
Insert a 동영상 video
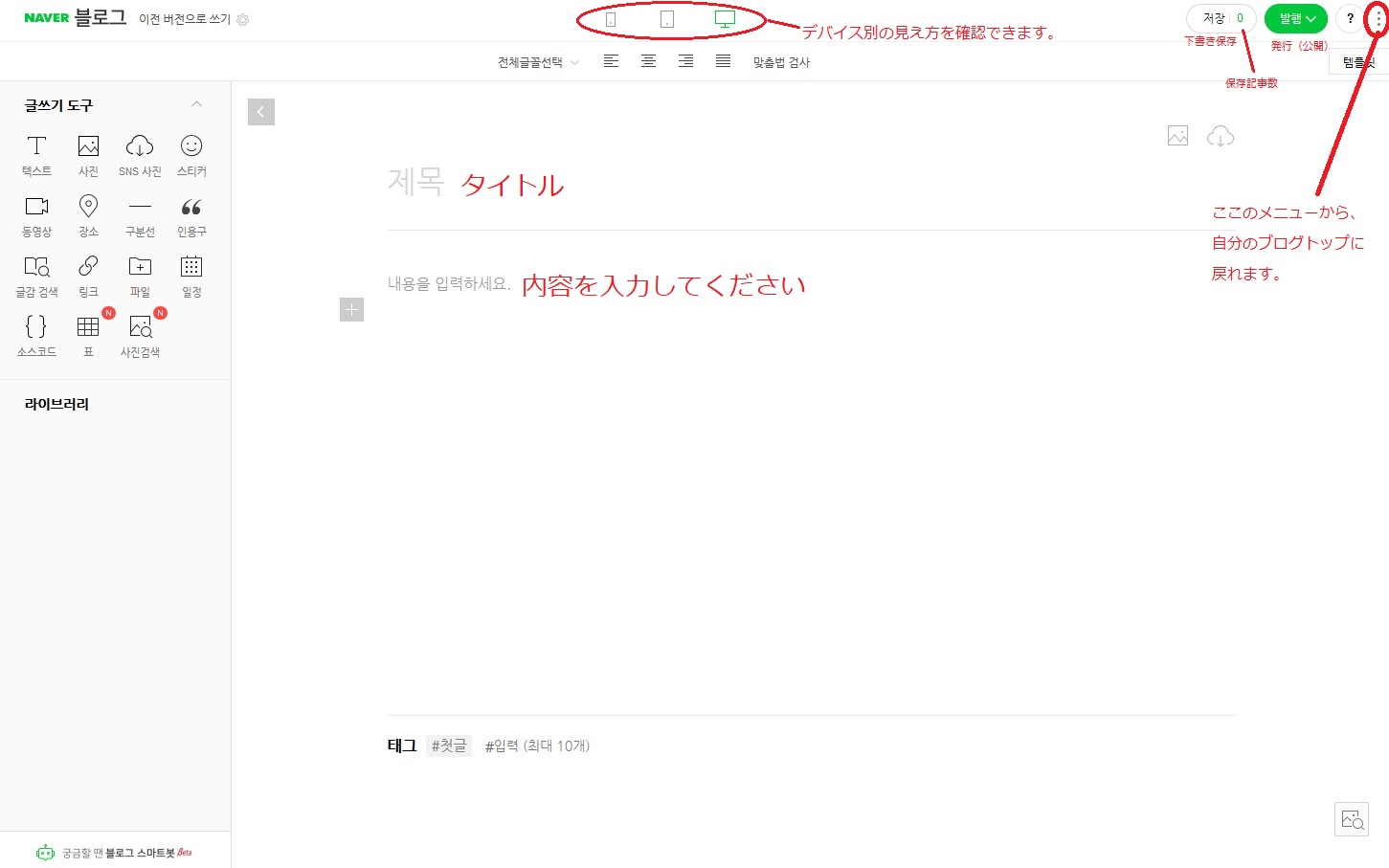click(36, 216)
